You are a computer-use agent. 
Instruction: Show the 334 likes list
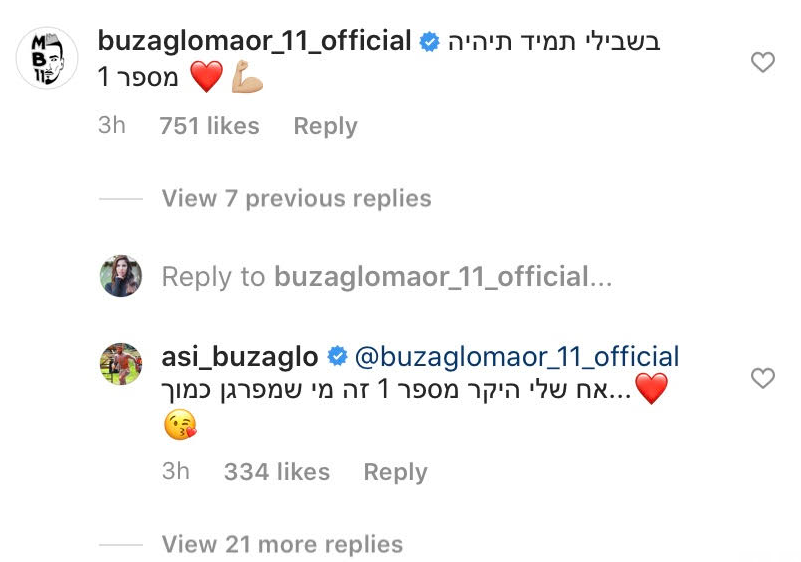277,472
